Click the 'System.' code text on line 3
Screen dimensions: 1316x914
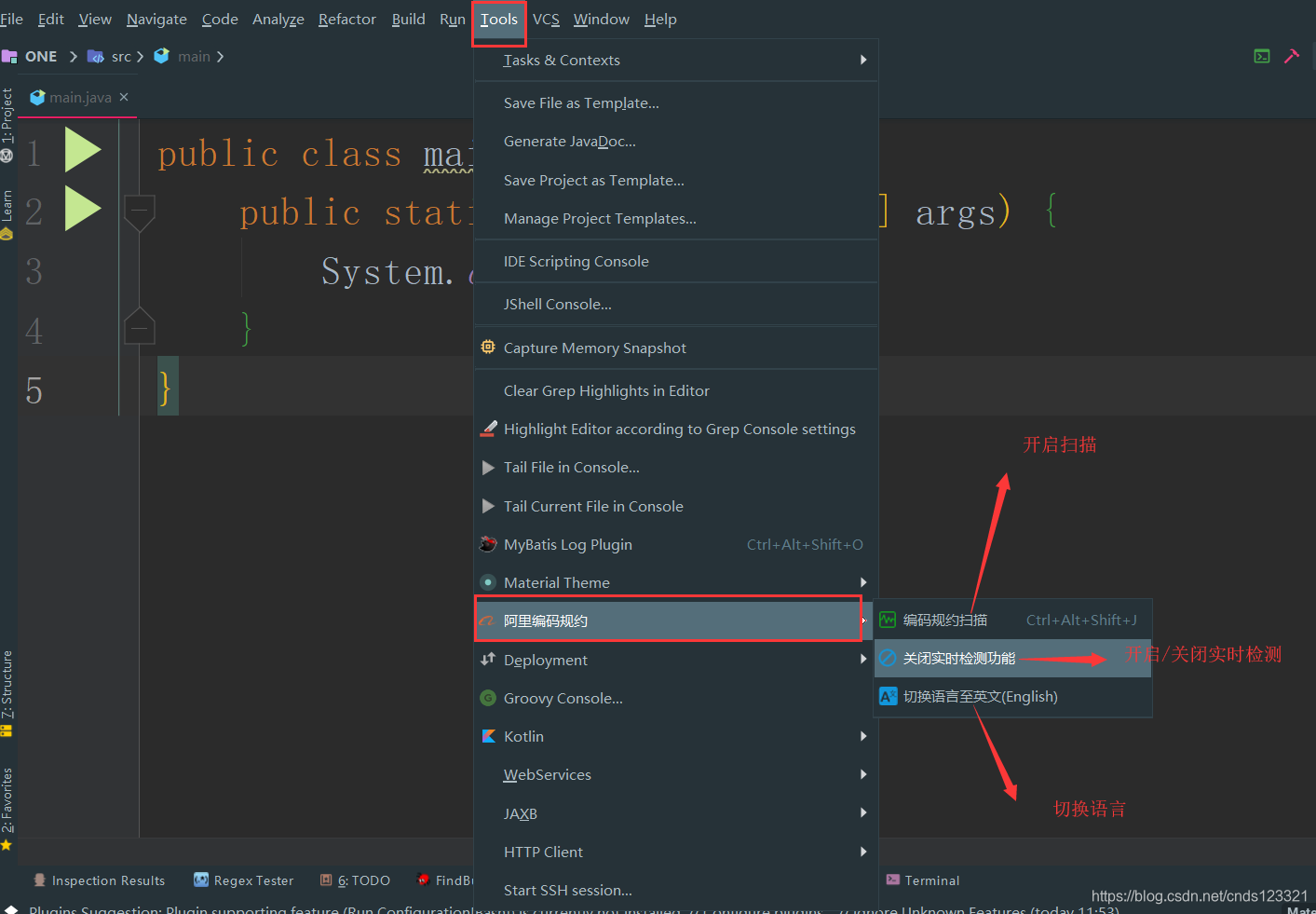(x=387, y=272)
